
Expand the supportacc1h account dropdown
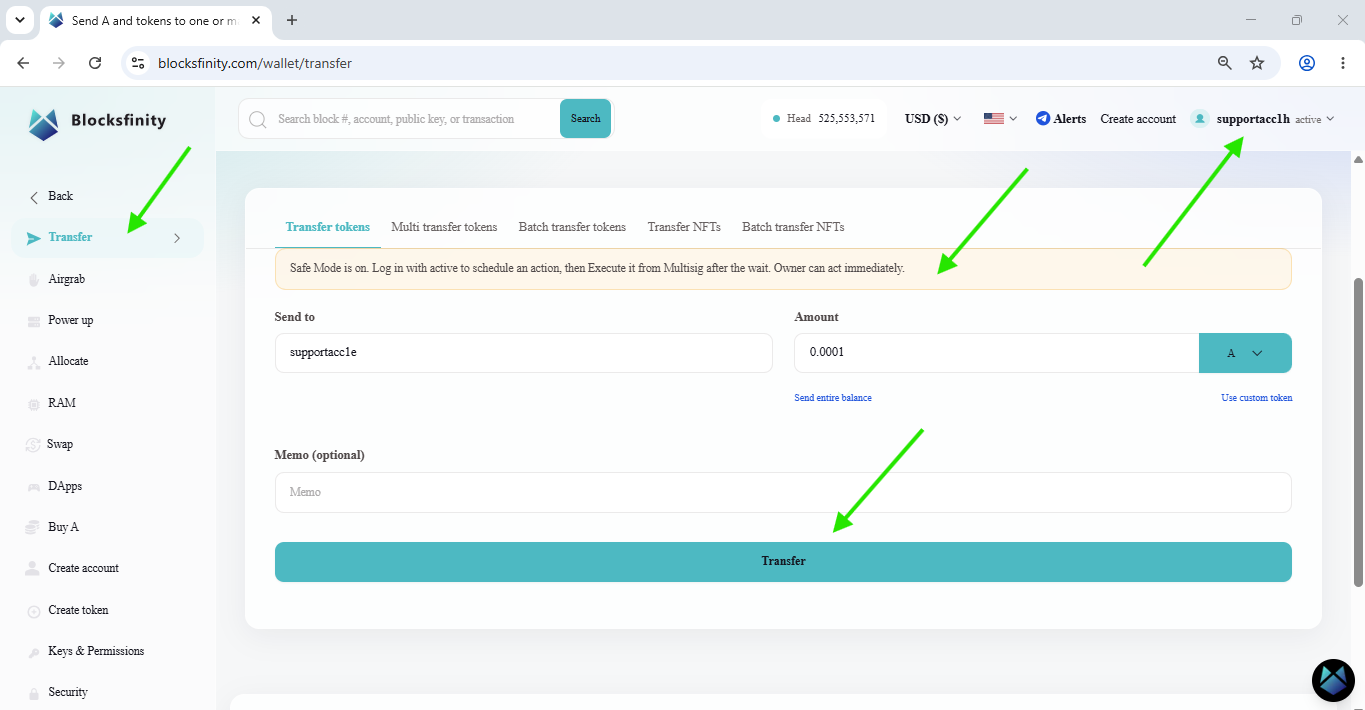[1329, 119]
